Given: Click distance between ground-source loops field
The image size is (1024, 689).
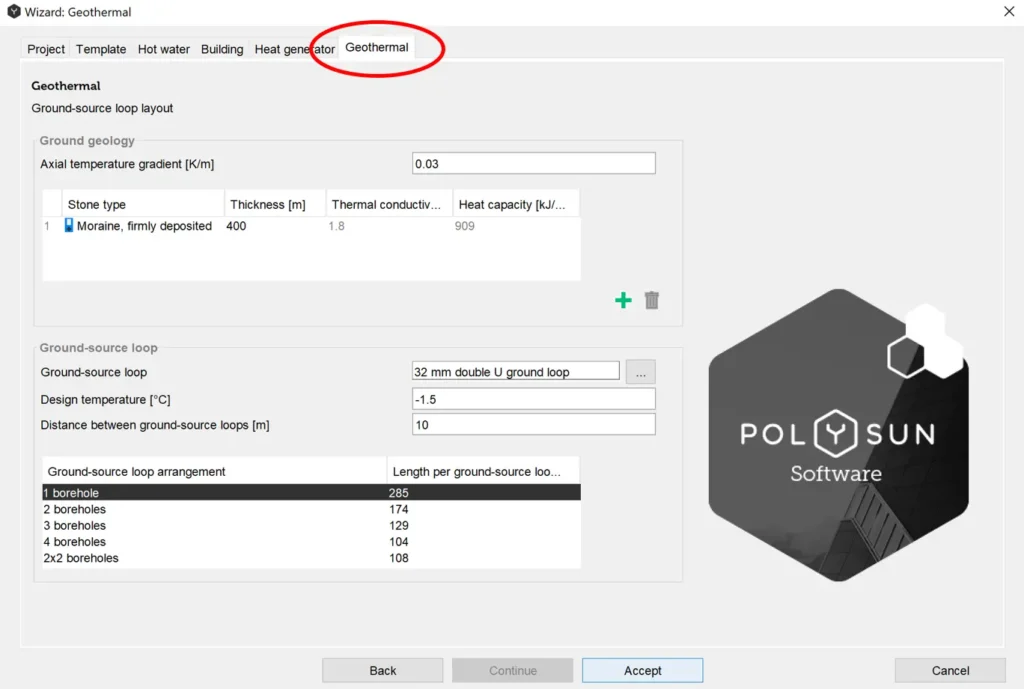Looking at the screenshot, I should point(533,425).
